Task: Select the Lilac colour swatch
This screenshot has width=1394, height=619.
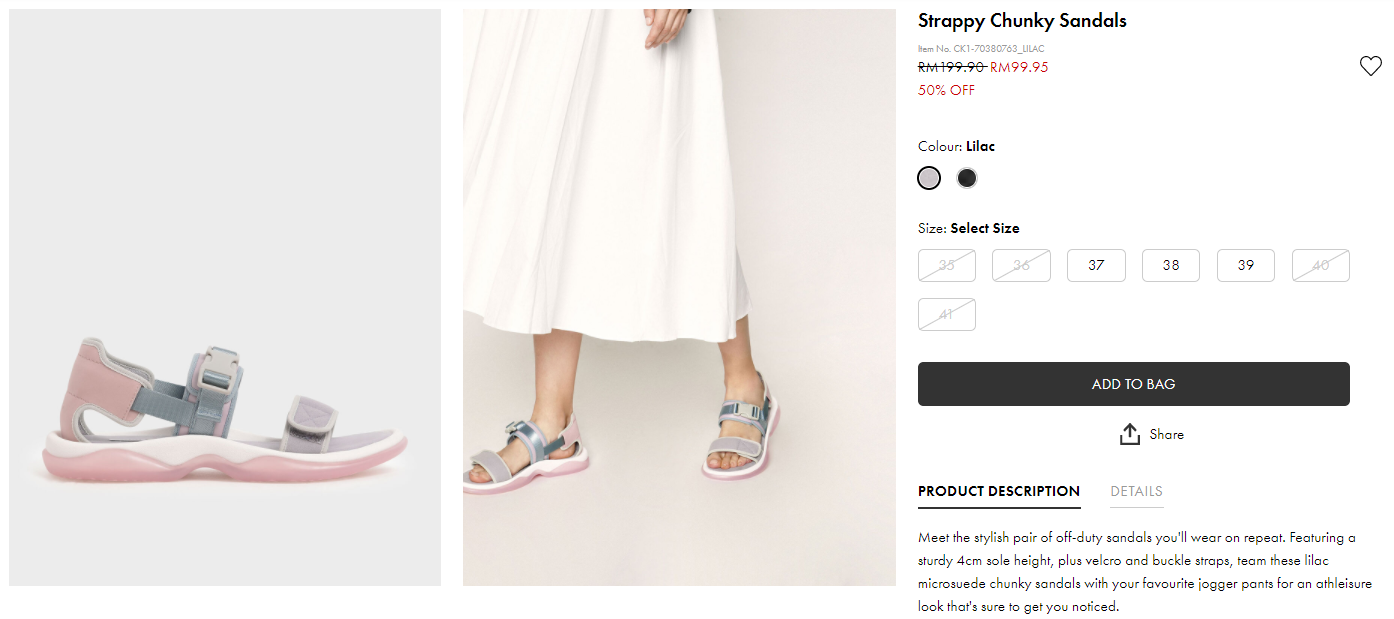Action: point(929,178)
